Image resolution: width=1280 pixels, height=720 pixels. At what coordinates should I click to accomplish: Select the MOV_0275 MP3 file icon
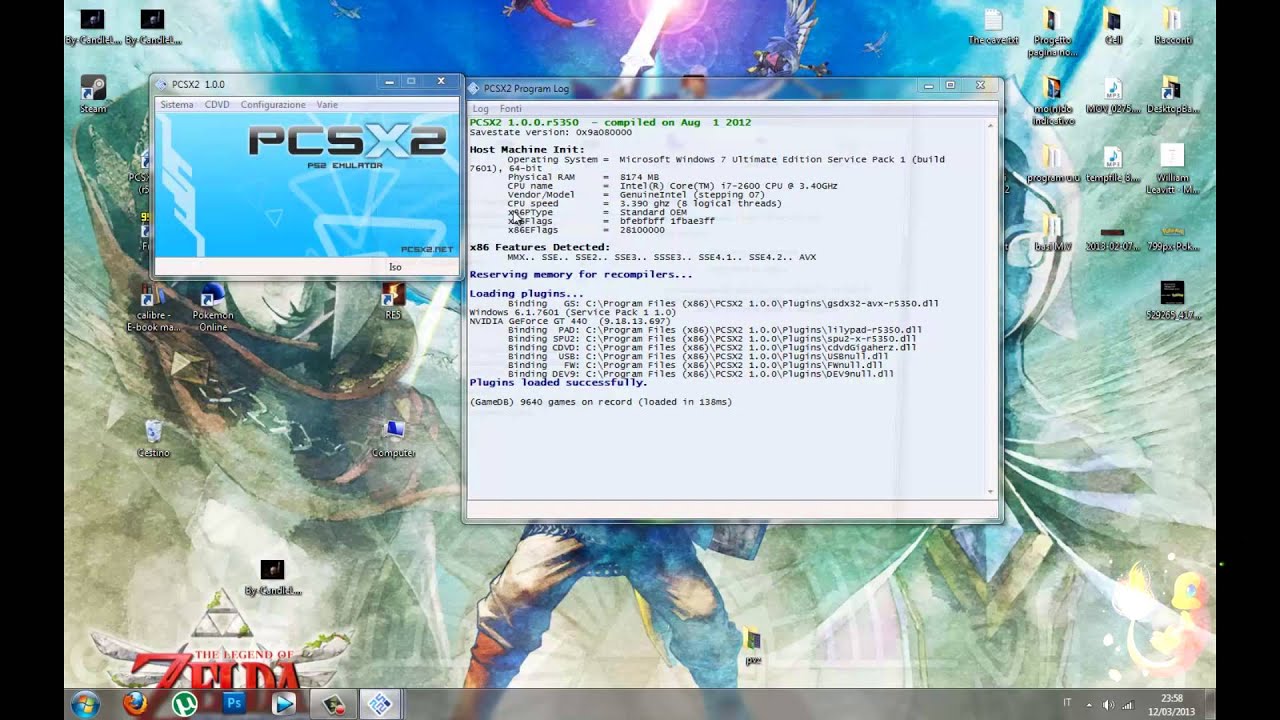[1113, 95]
